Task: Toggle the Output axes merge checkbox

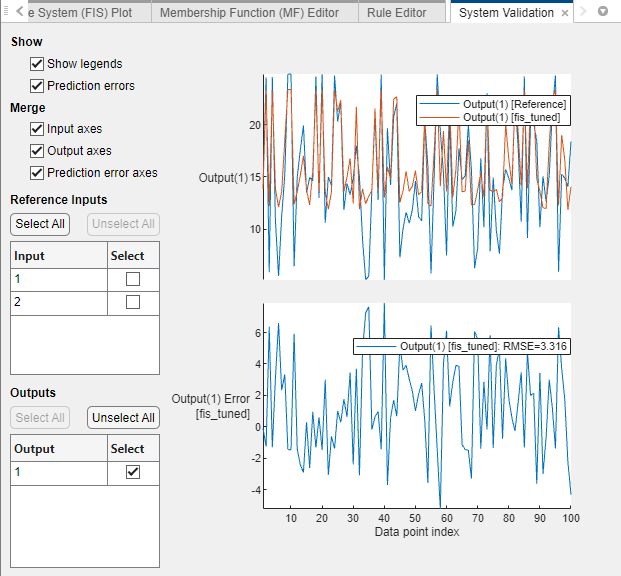Action: [37, 151]
